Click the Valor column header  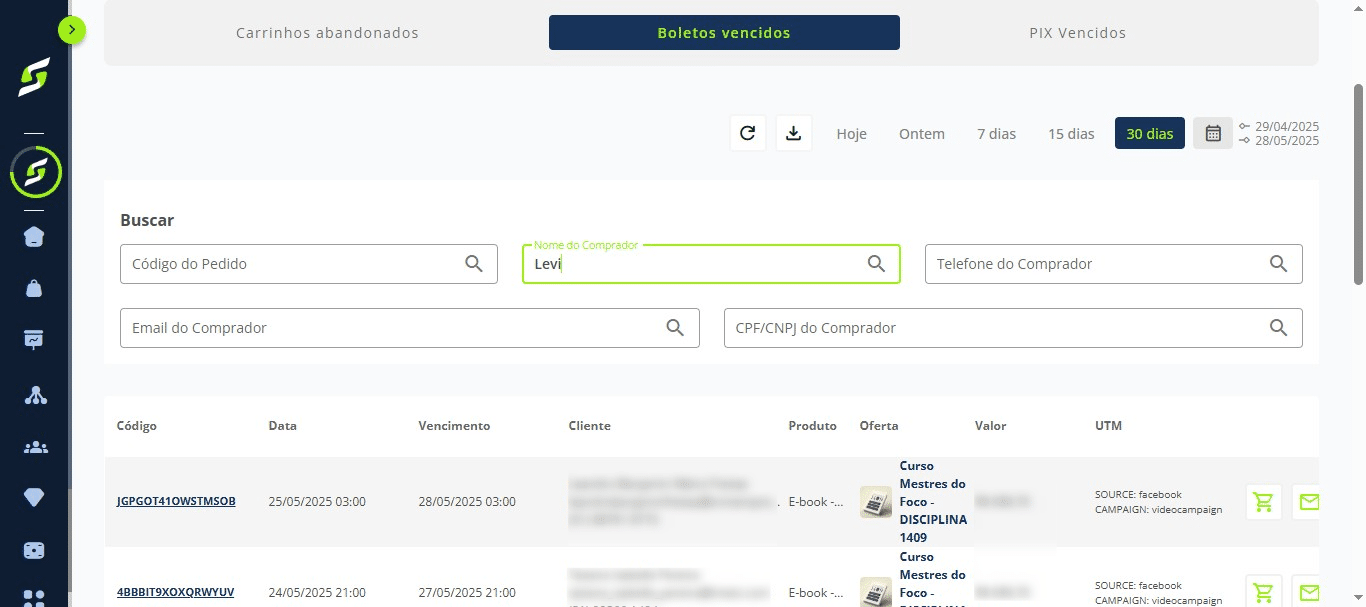[x=991, y=426]
